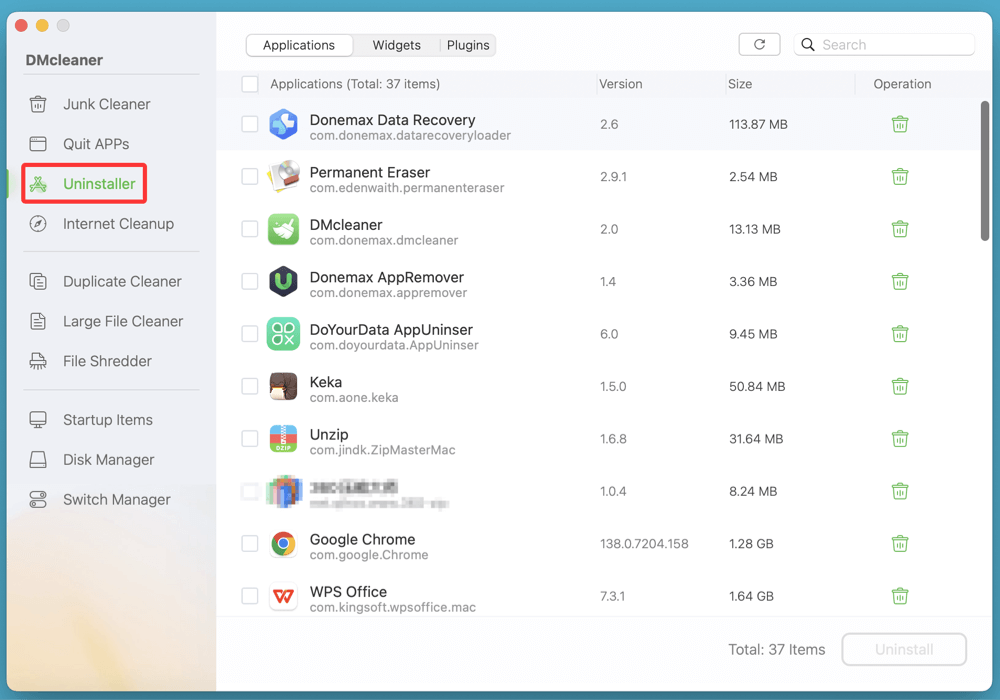1000x700 pixels.
Task: Click the refresh list button
Action: [x=759, y=44]
